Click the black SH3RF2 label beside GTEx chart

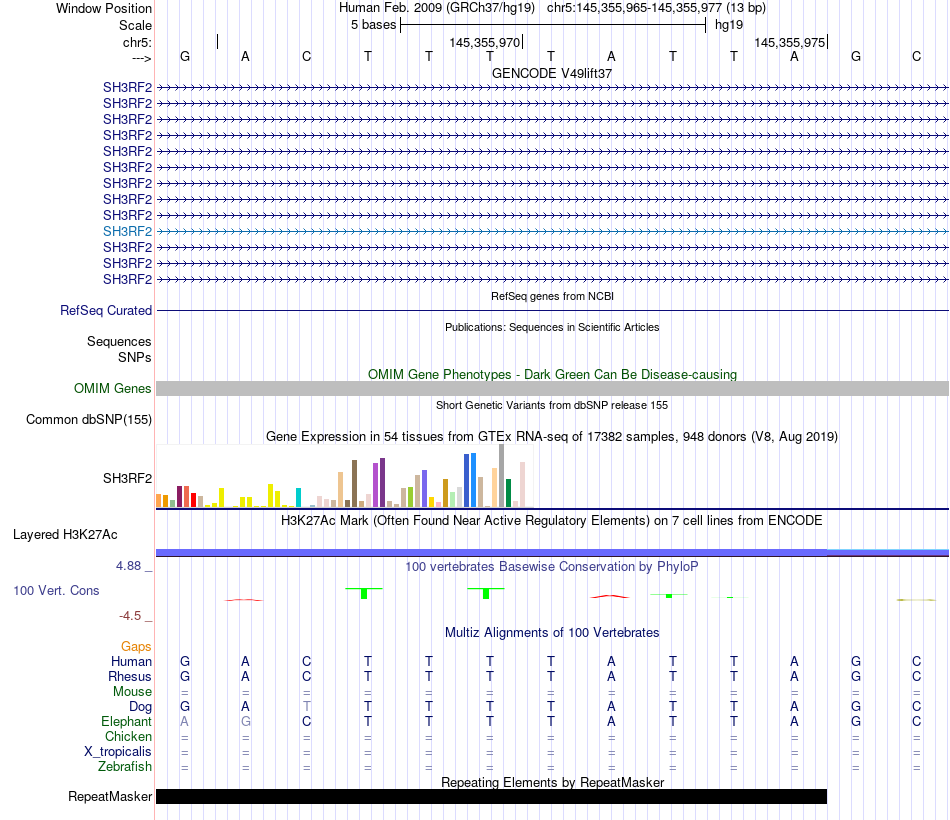click(127, 479)
